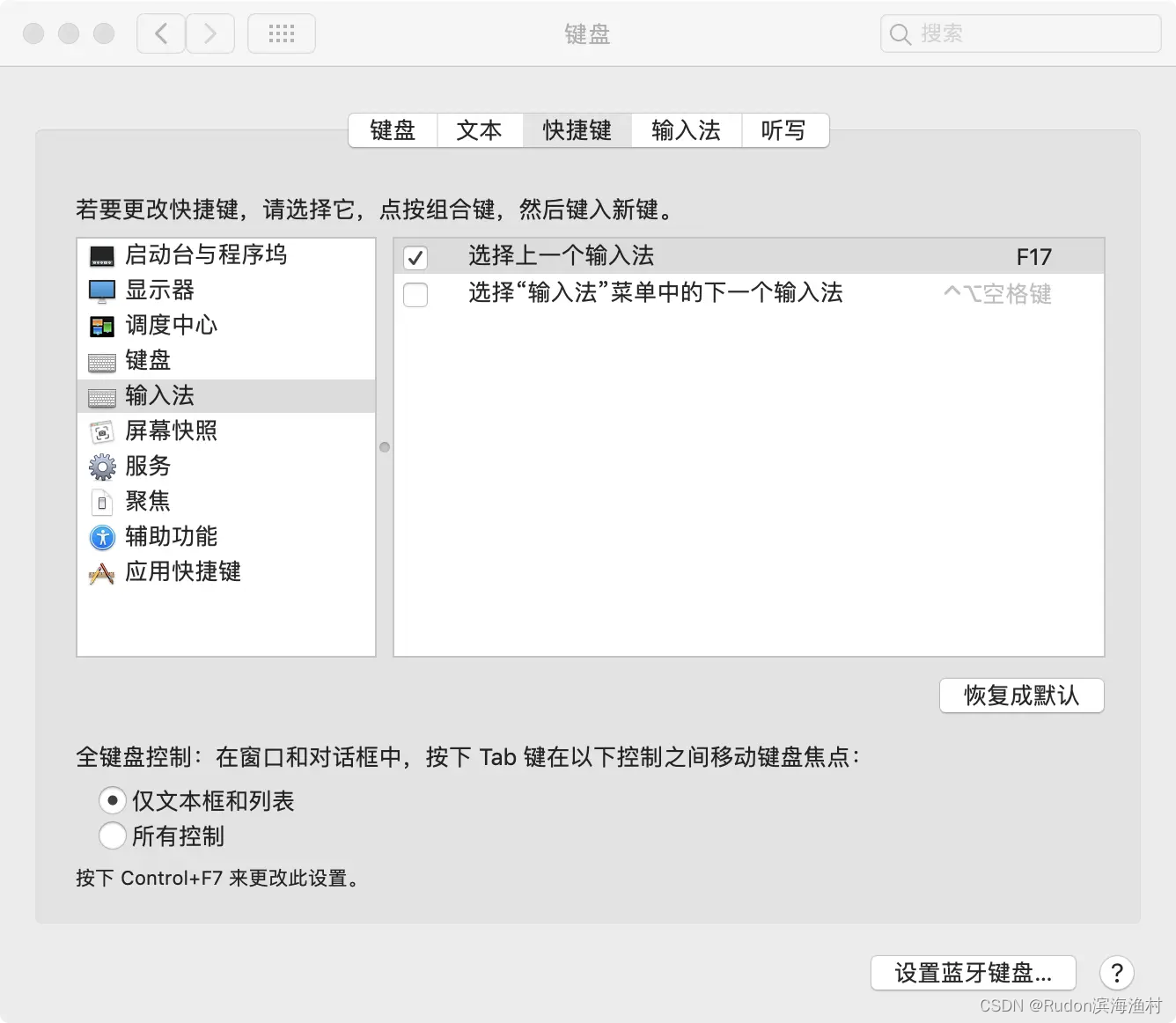Image resolution: width=1176 pixels, height=1023 pixels.
Task: Select 屏幕快照 label in list
Action: tap(171, 431)
